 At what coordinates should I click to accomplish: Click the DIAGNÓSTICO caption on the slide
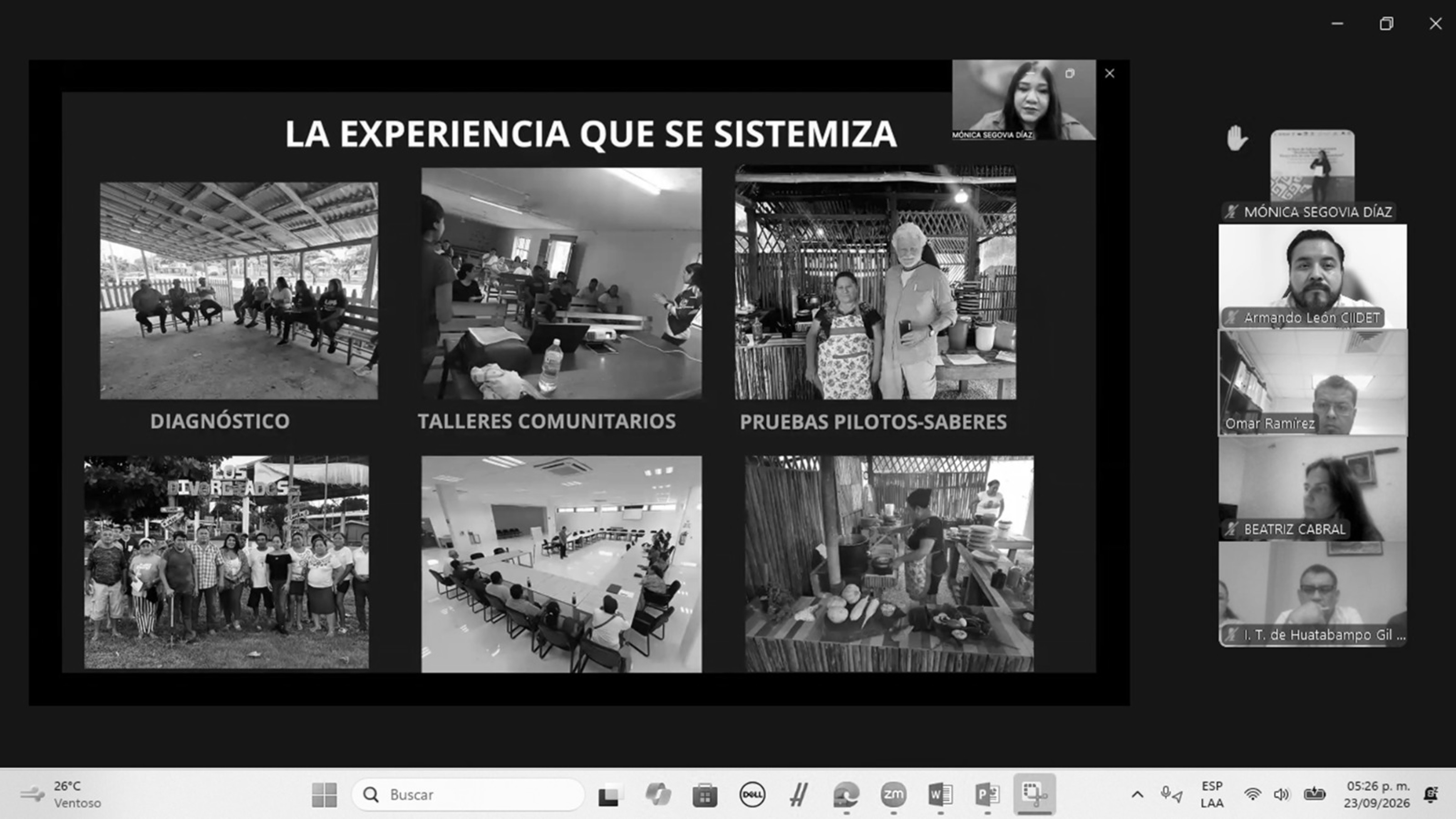(x=220, y=421)
